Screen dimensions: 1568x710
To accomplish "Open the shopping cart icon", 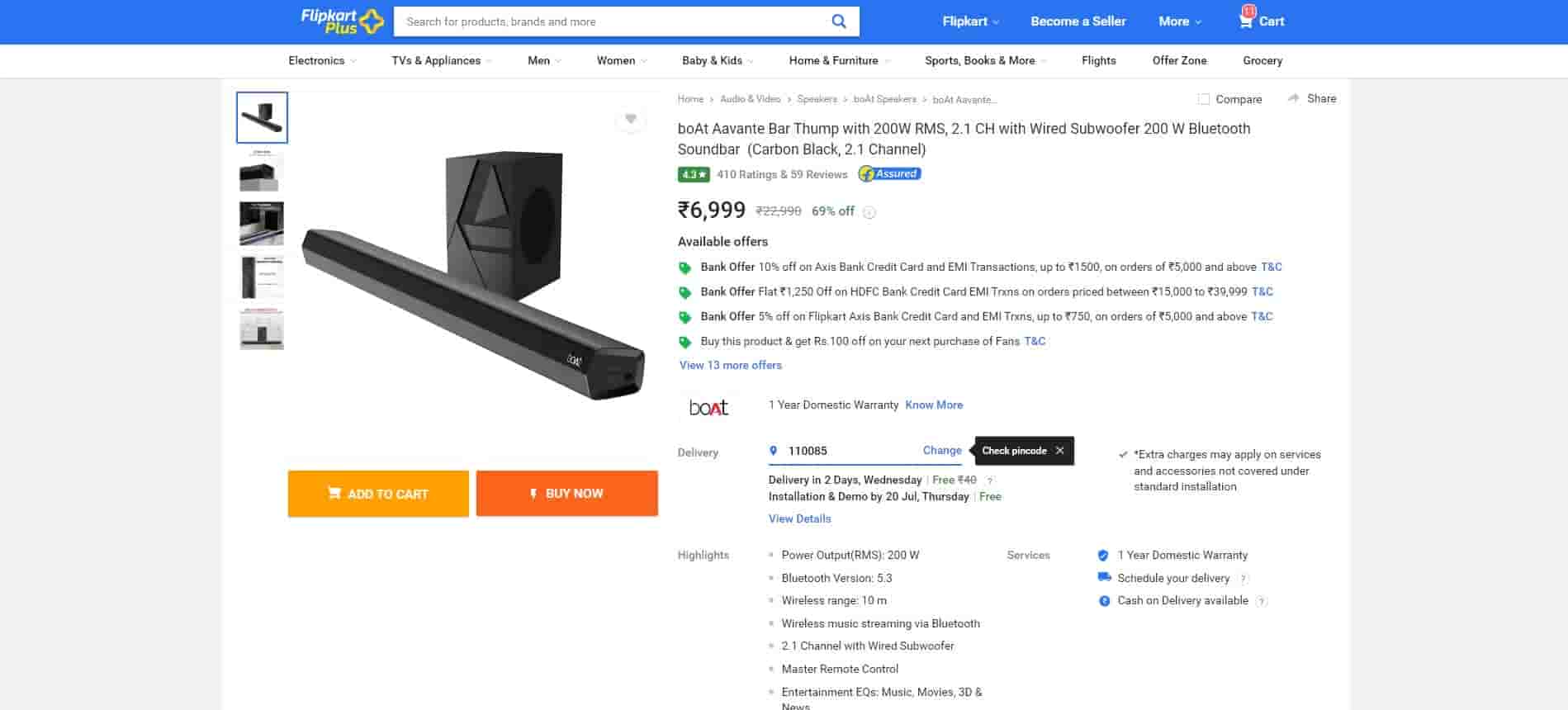I will pyautogui.click(x=1245, y=21).
